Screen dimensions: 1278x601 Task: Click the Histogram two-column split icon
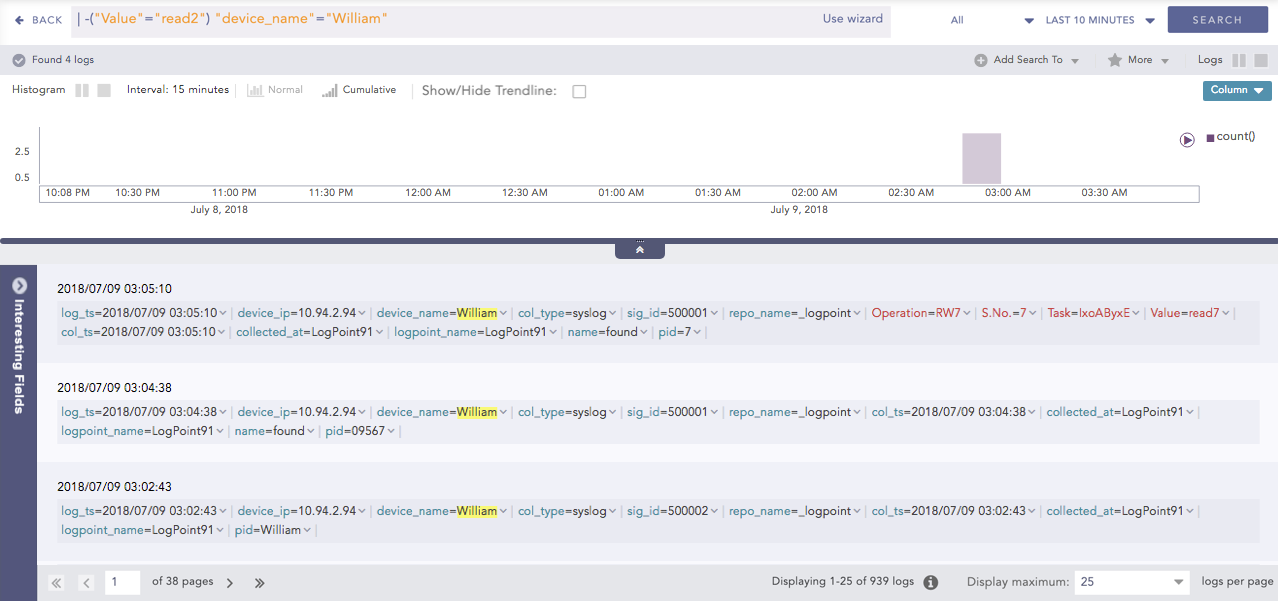click(82, 90)
